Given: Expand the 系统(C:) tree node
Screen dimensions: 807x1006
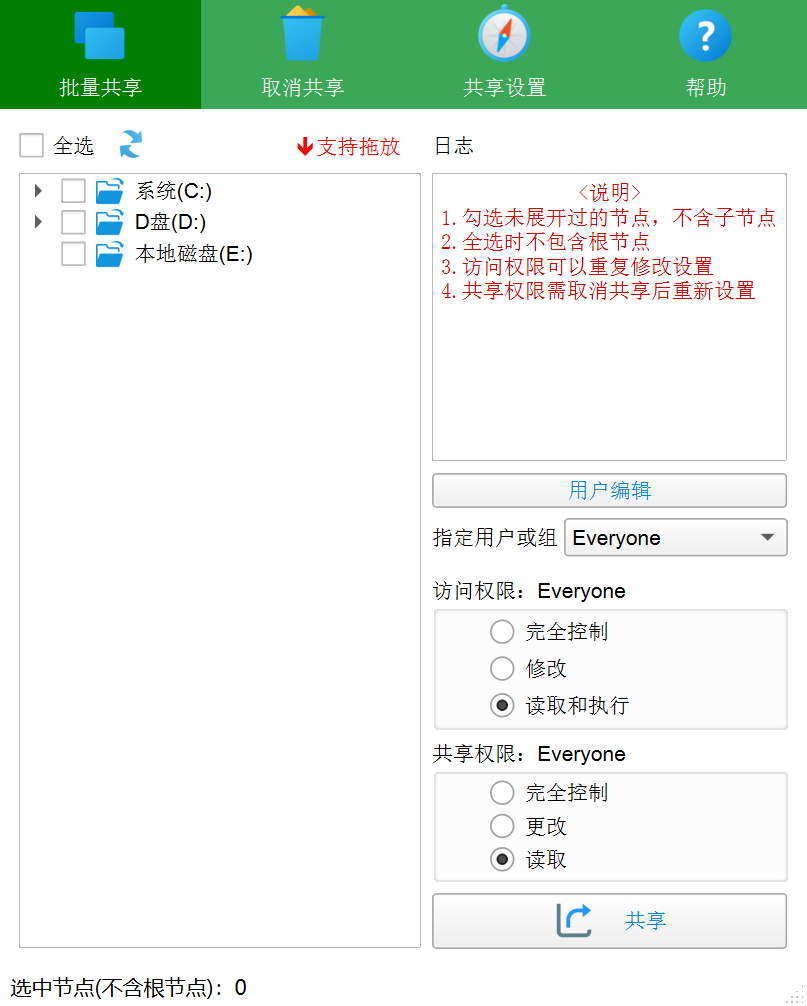Looking at the screenshot, I should pos(38,191).
